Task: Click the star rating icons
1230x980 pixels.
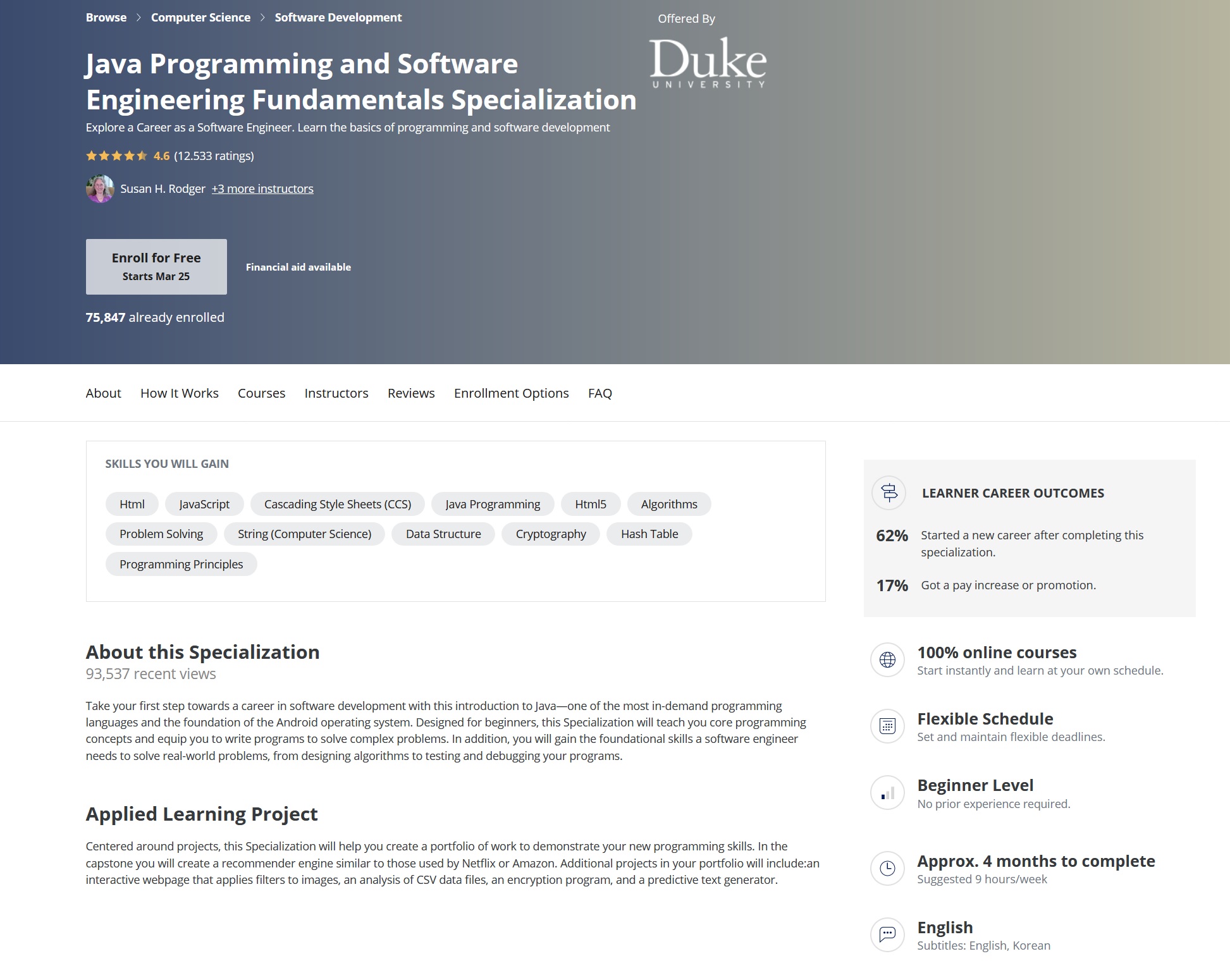Action: [116, 156]
